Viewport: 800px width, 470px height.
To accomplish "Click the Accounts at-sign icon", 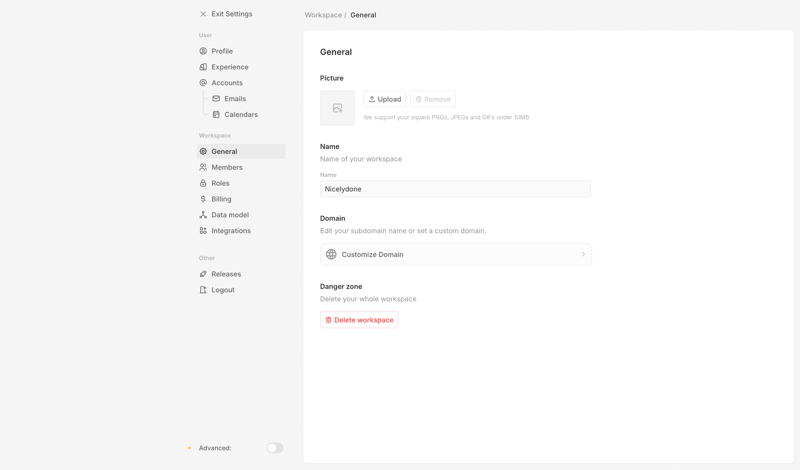I will tap(203, 83).
